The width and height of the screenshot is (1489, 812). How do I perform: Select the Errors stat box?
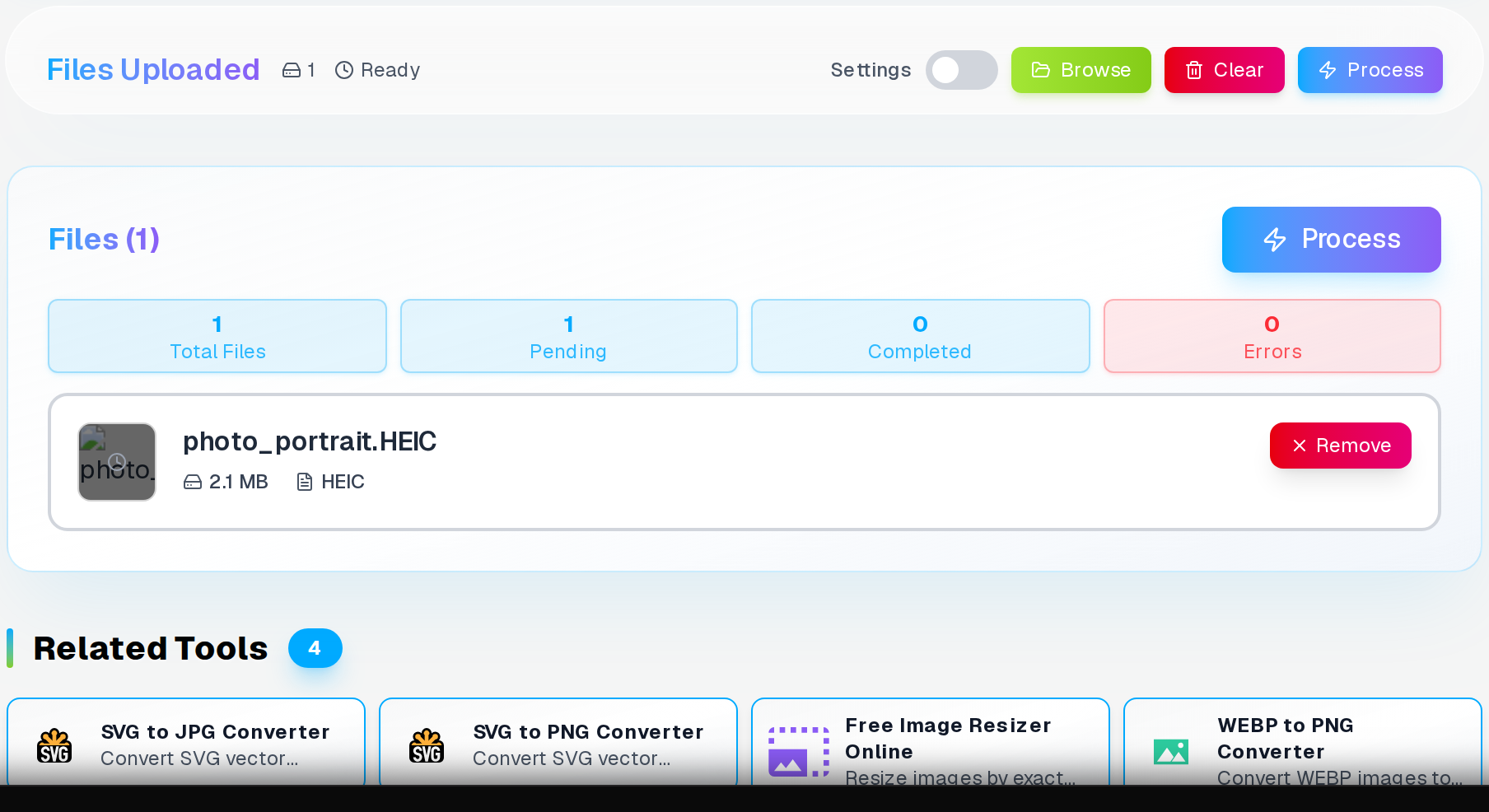1272,336
